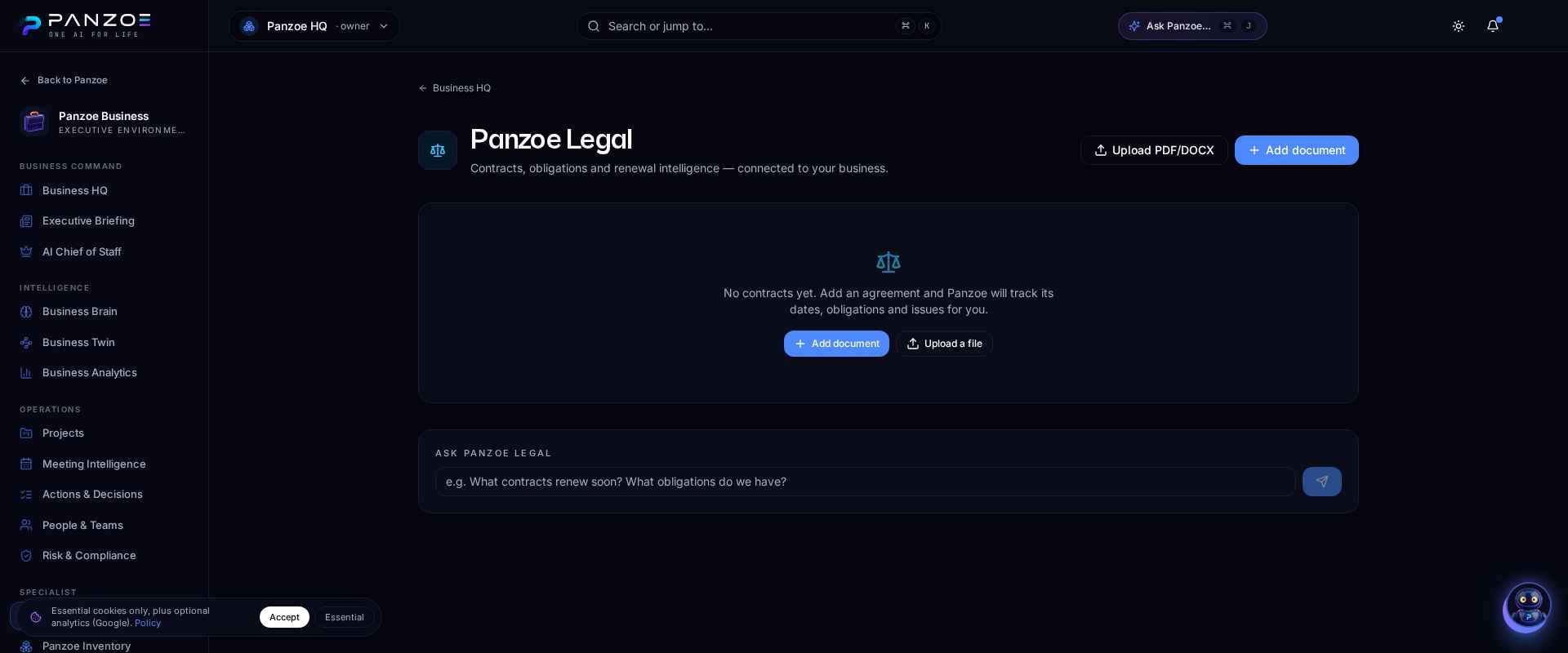The height and width of the screenshot is (653, 1568).
Task: Click Back to Panzoe link
Action: (x=64, y=80)
